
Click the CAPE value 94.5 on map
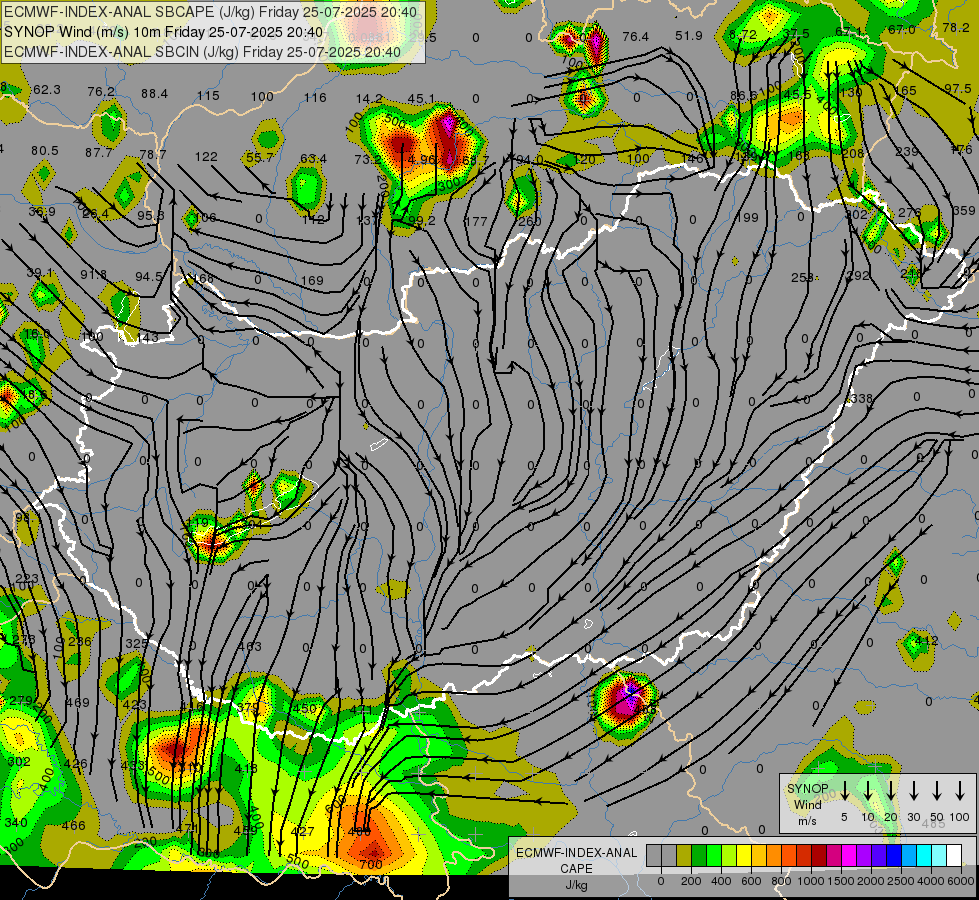coord(149,277)
